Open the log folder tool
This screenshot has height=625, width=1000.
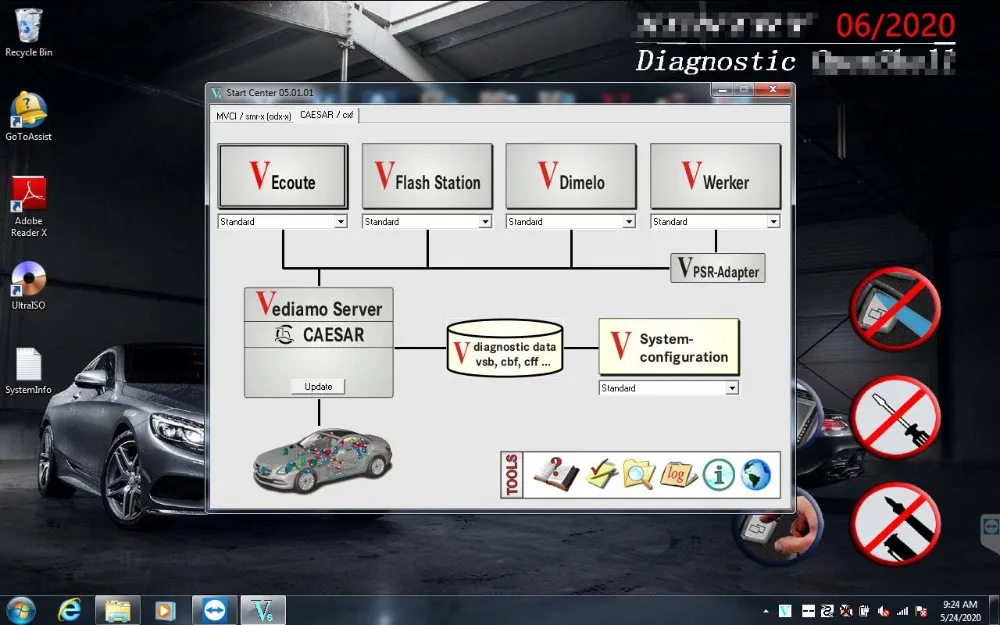coord(677,475)
